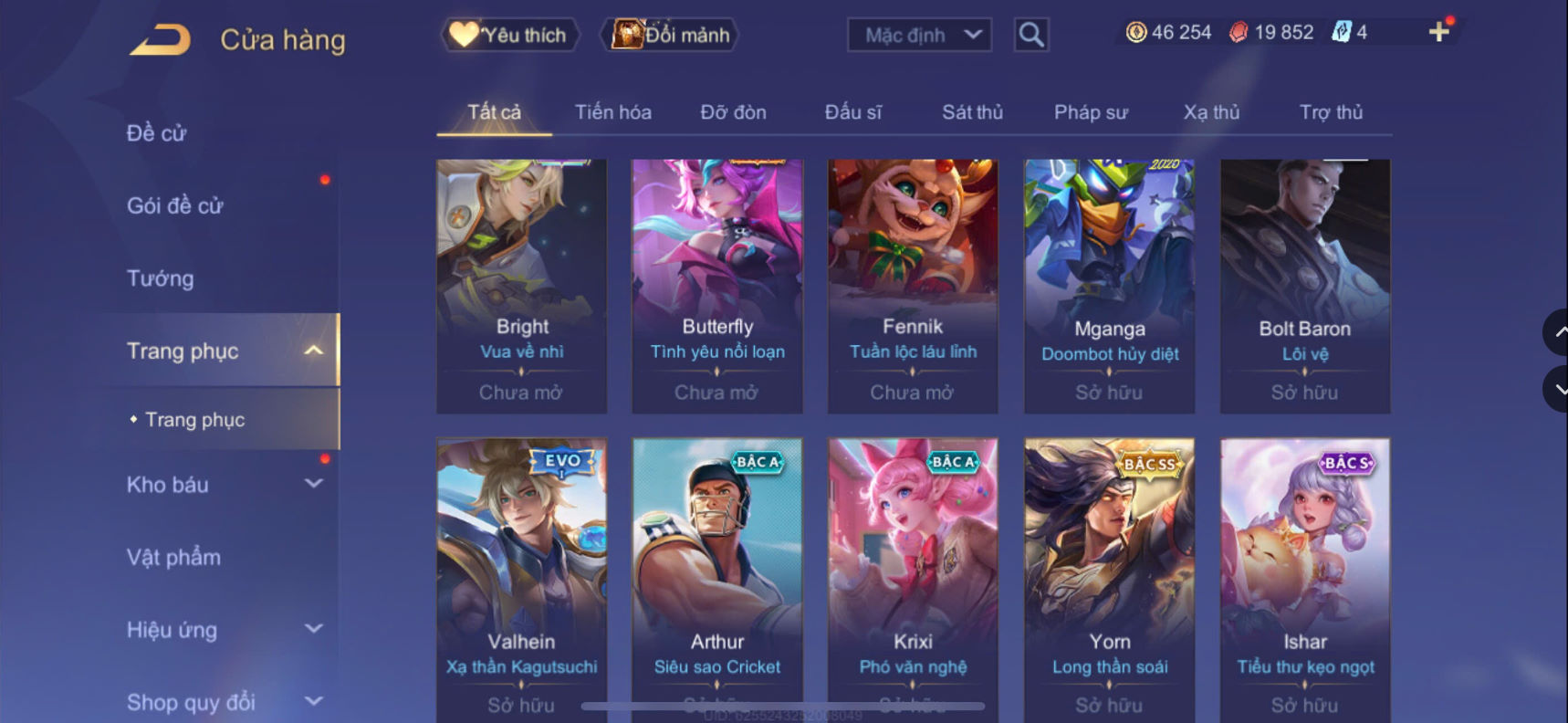Image resolution: width=1568 pixels, height=723 pixels.
Task: Open the search magnifier icon
Action: click(x=1031, y=35)
